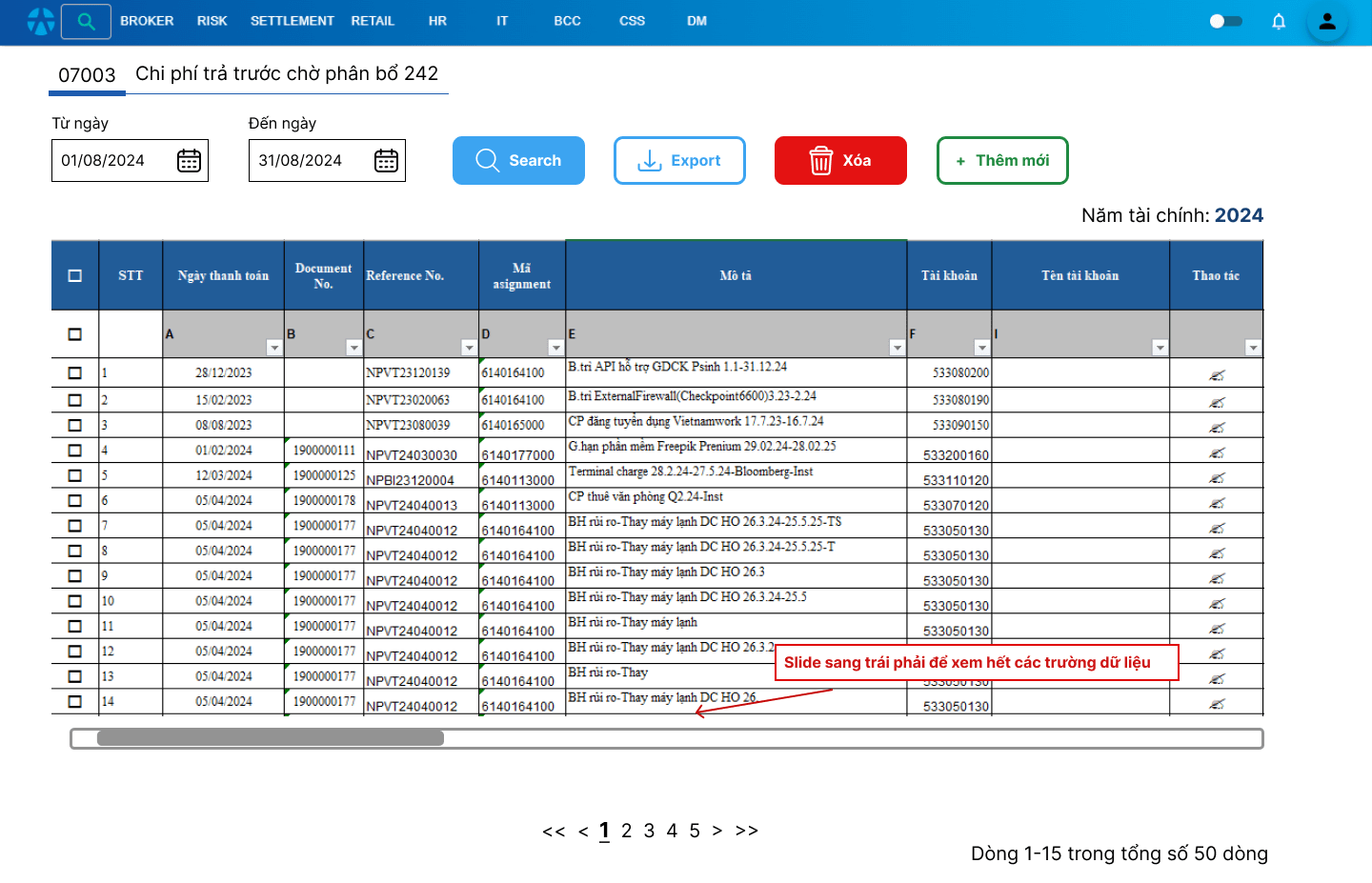1372x883 pixels.
Task: Toggle the theme switch in top bar
Action: tap(1225, 21)
